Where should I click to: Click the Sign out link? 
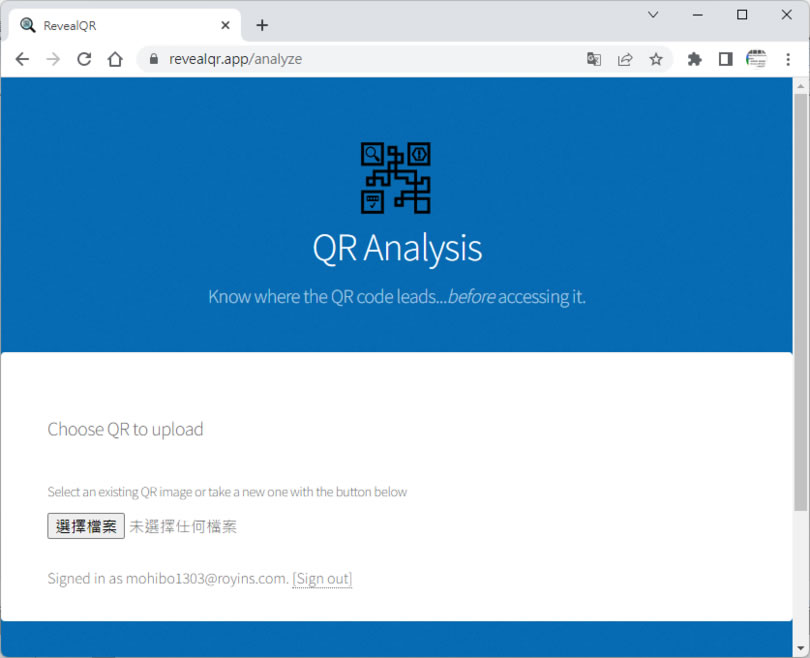pyautogui.click(x=322, y=578)
